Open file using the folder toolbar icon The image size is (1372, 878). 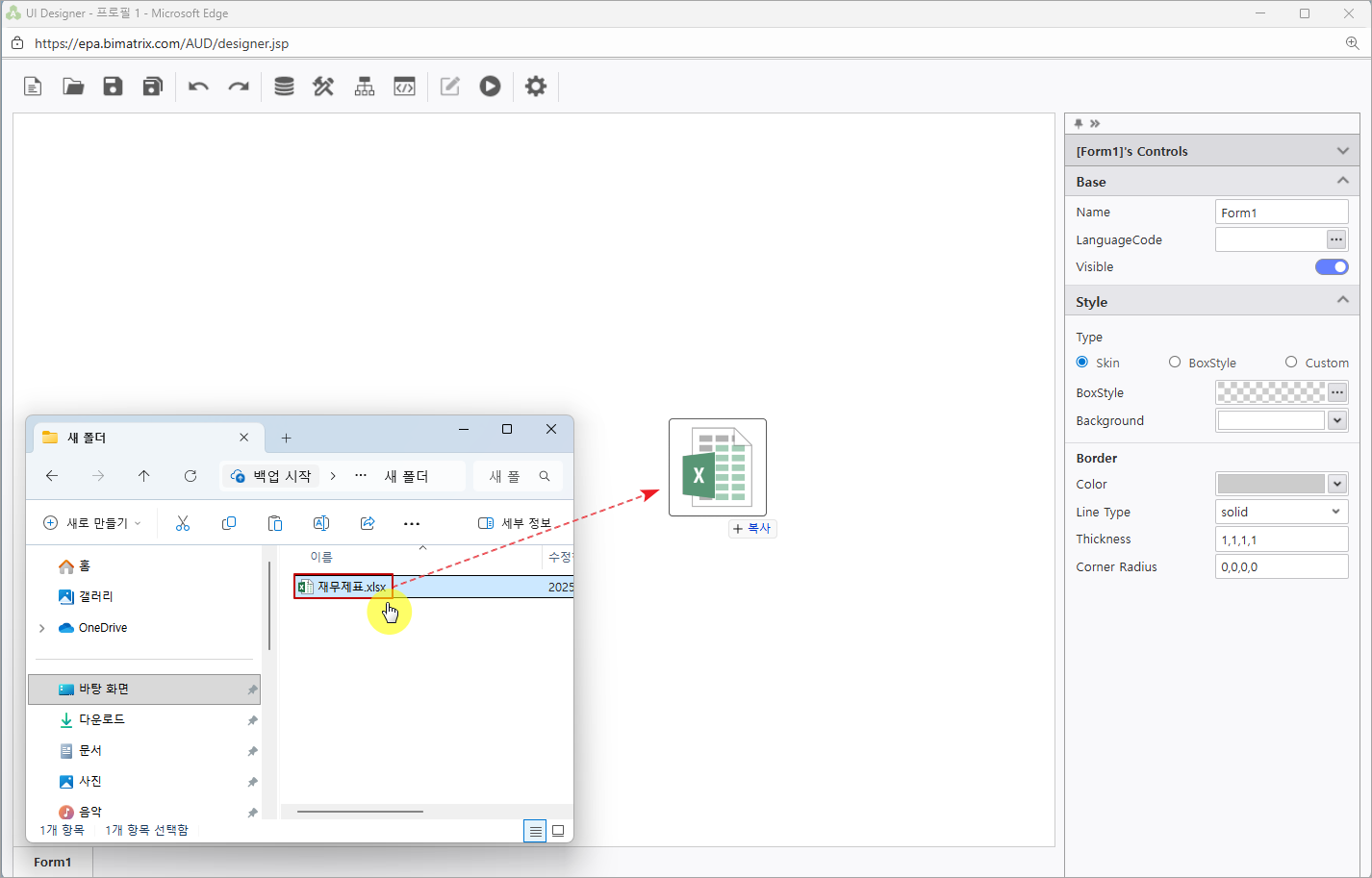(73, 87)
